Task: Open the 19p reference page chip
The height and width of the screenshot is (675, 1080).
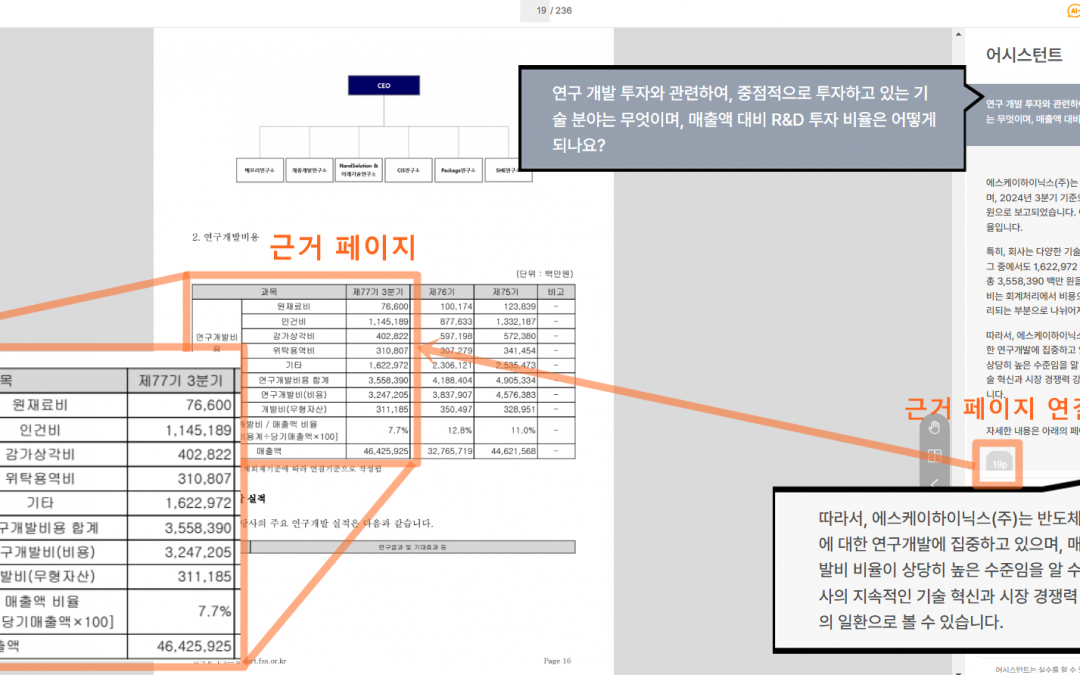Action: tap(999, 464)
